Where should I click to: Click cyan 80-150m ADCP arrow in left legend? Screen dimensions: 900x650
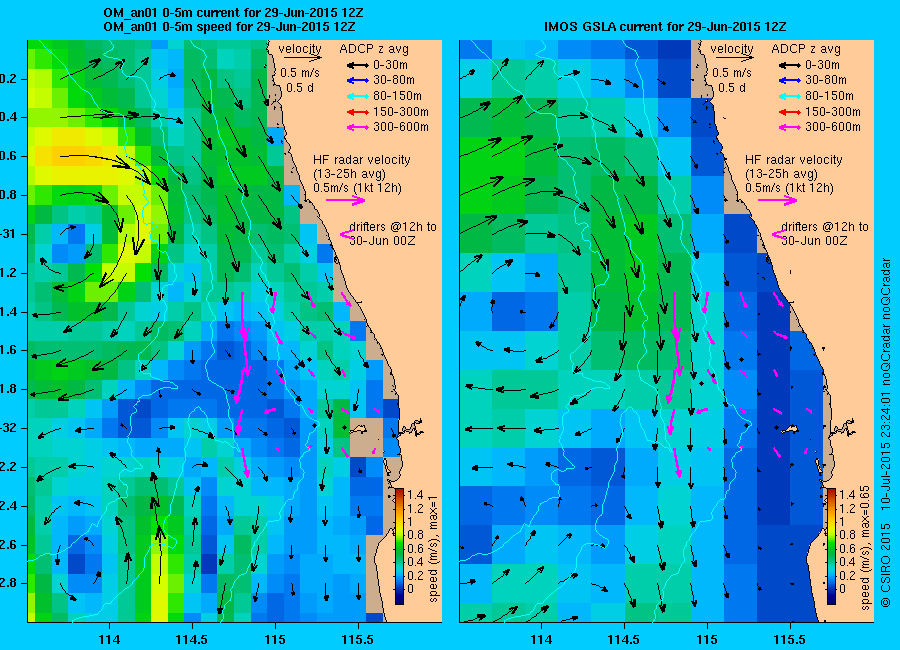click(358, 96)
